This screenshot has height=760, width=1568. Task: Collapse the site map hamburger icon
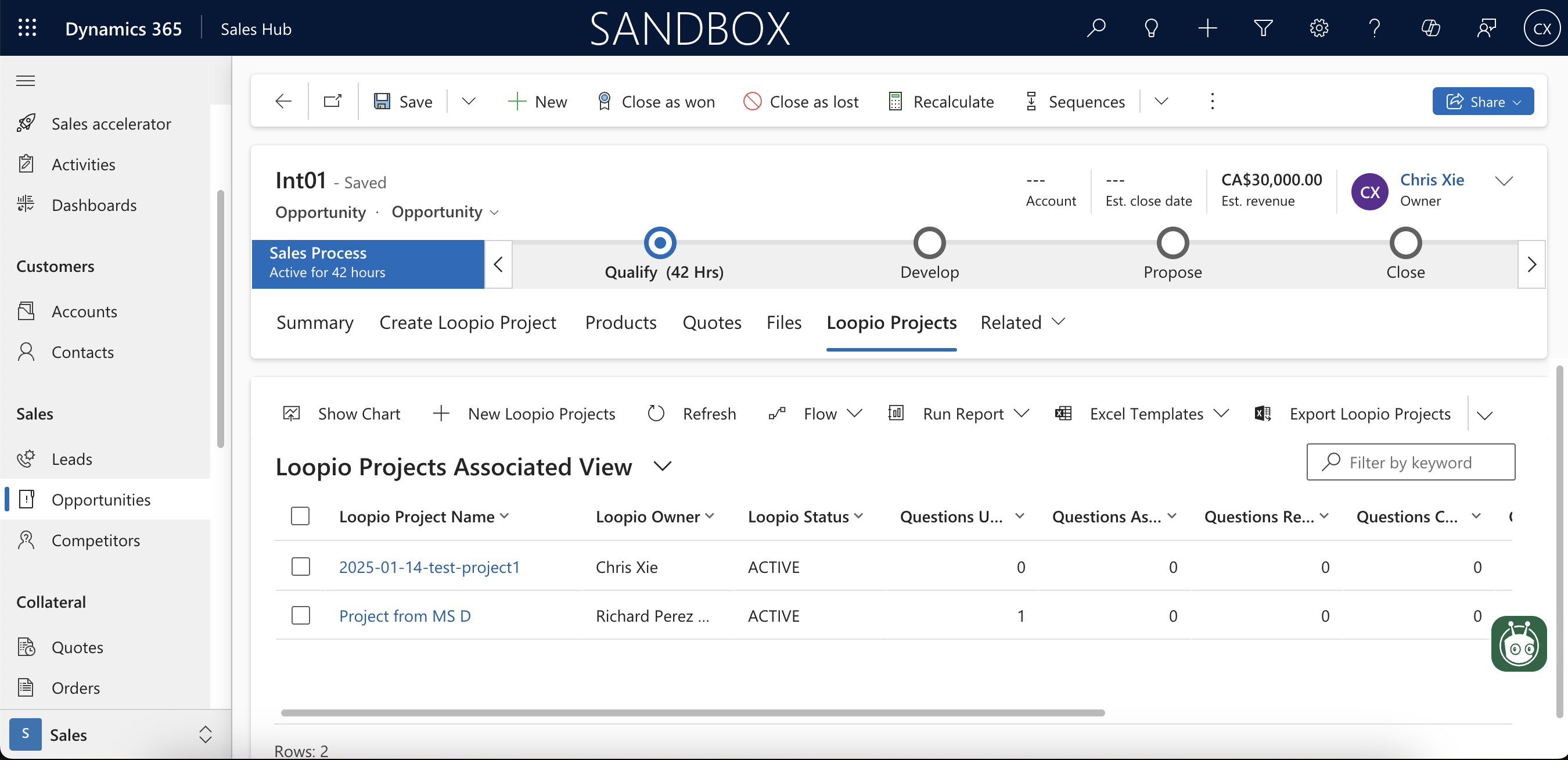[26, 80]
